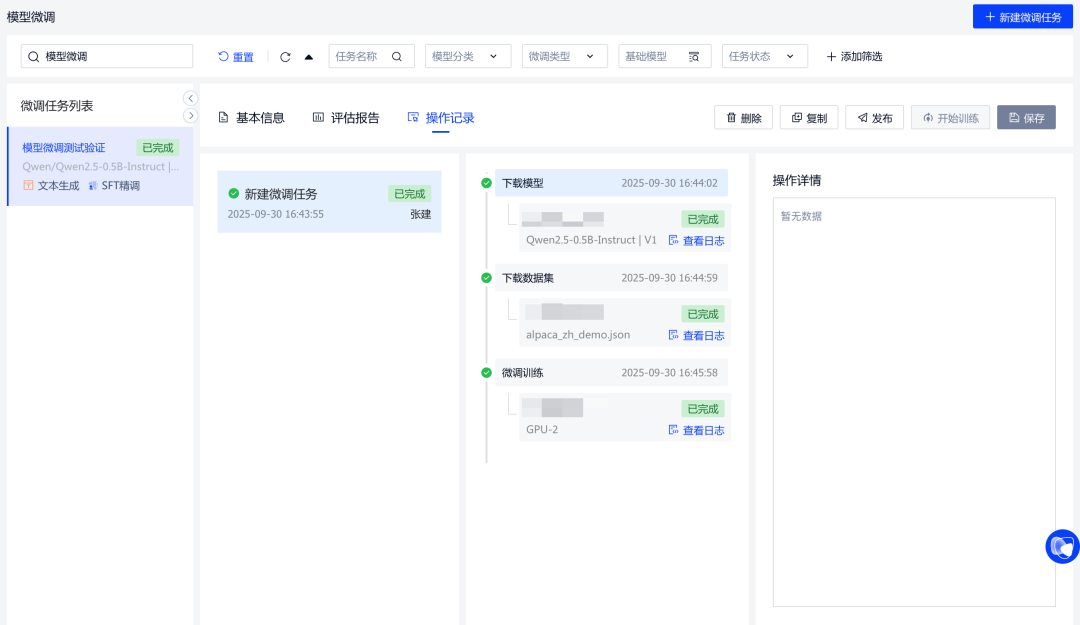View log for Qwen2.5-0.5B-Instruct download
Screen dimensions: 1080x625
pyautogui.click(x=696, y=240)
